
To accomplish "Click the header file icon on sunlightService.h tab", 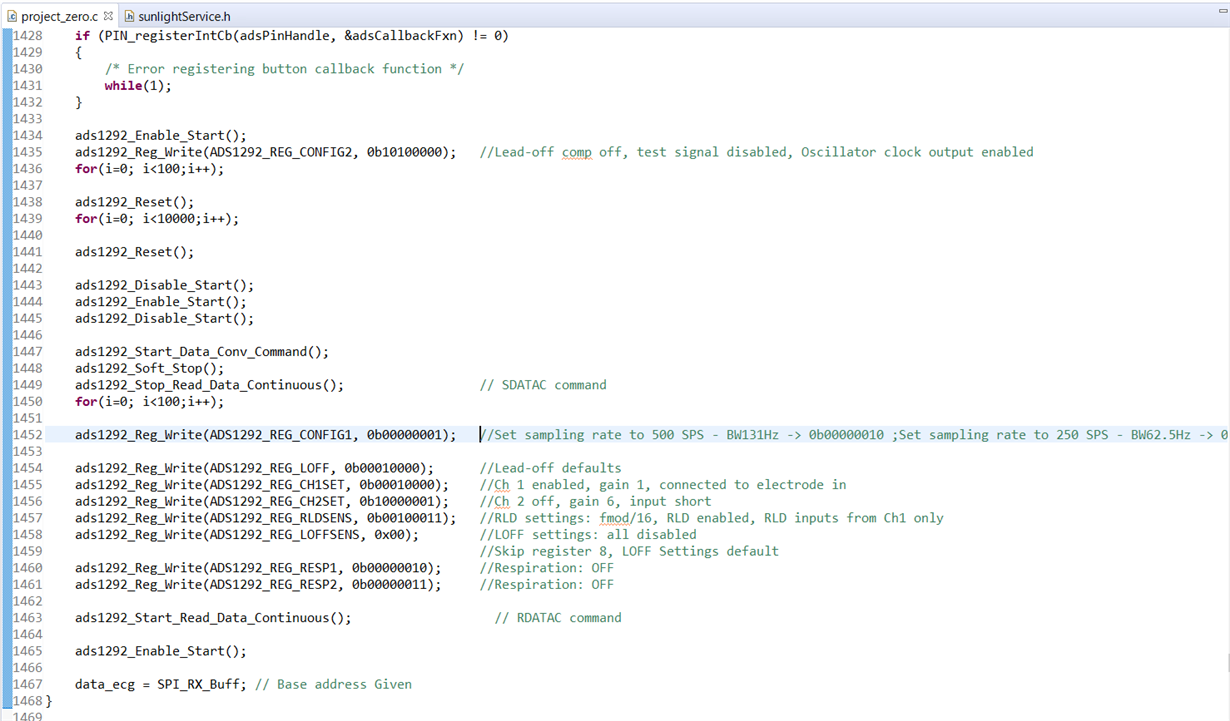I will point(131,16).
